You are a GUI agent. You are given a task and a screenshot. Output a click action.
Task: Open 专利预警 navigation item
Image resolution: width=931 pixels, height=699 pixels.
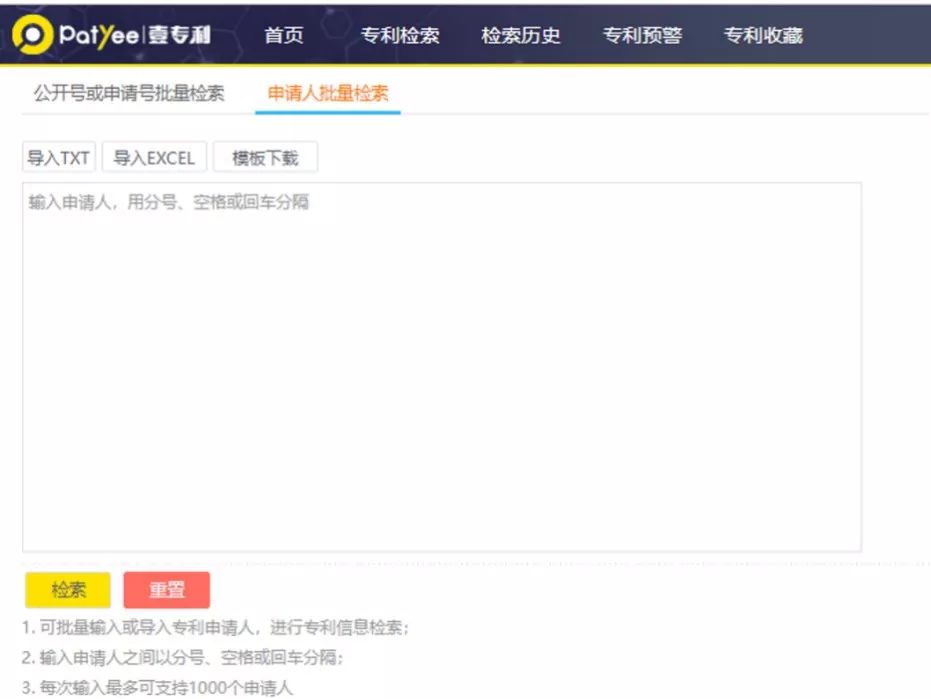coord(642,36)
